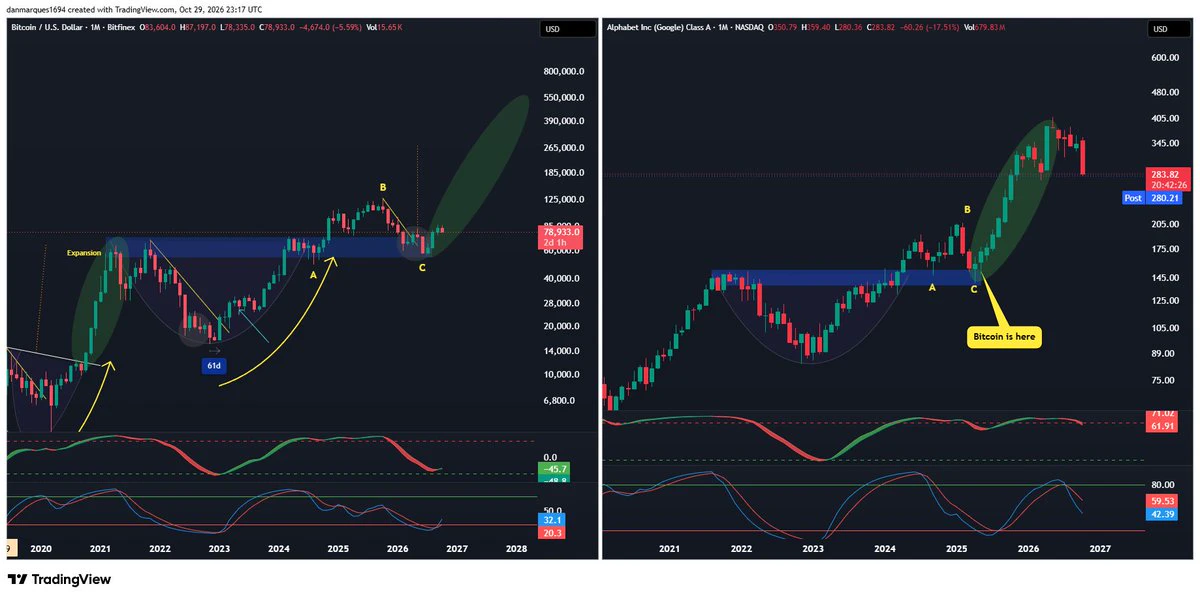Click the 2025 marker on Bitcoin time axis
Viewport: 1200px width, 599px height.
[337, 549]
